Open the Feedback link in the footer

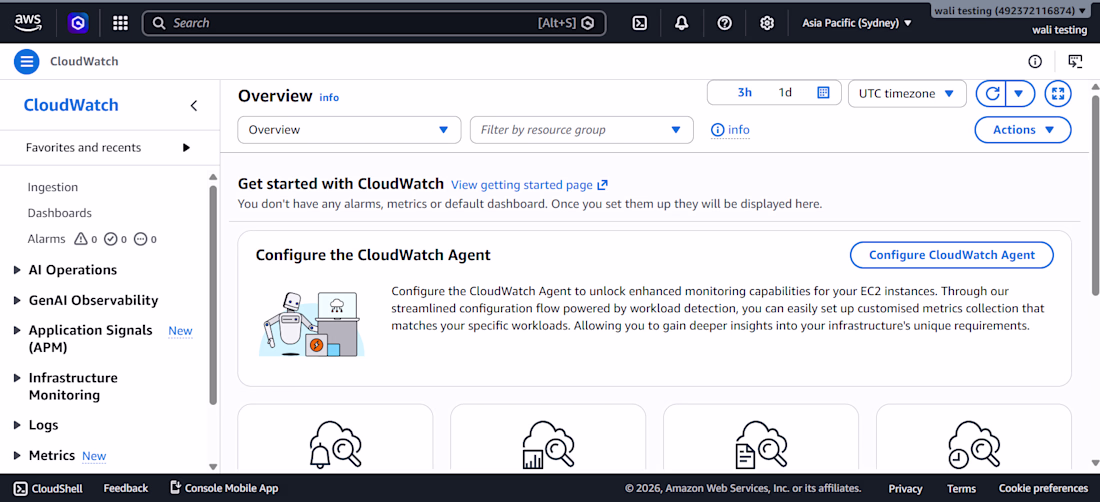(126, 488)
